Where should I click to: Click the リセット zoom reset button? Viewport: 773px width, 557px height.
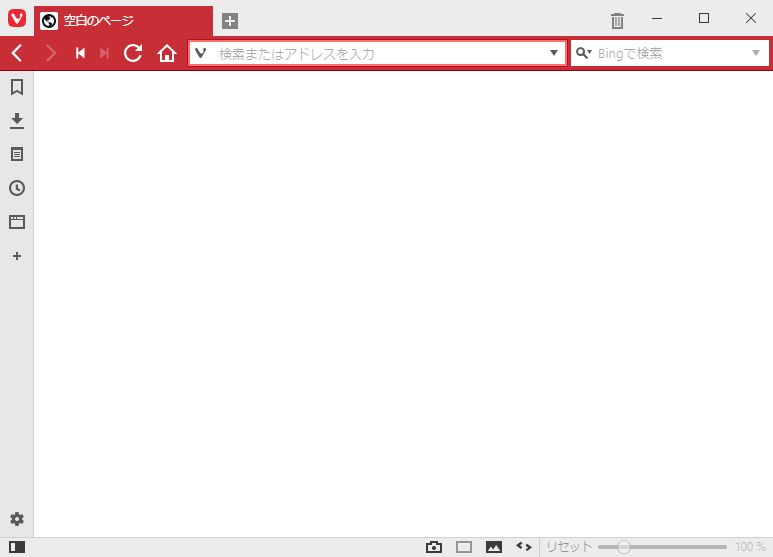pyautogui.click(x=569, y=547)
